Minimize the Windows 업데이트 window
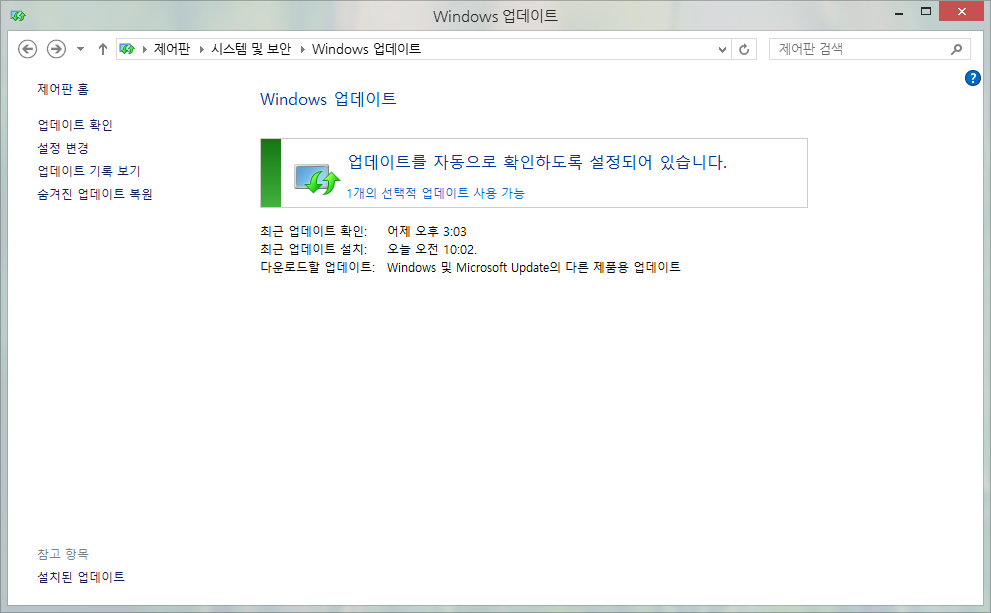The image size is (991, 613). pos(899,13)
